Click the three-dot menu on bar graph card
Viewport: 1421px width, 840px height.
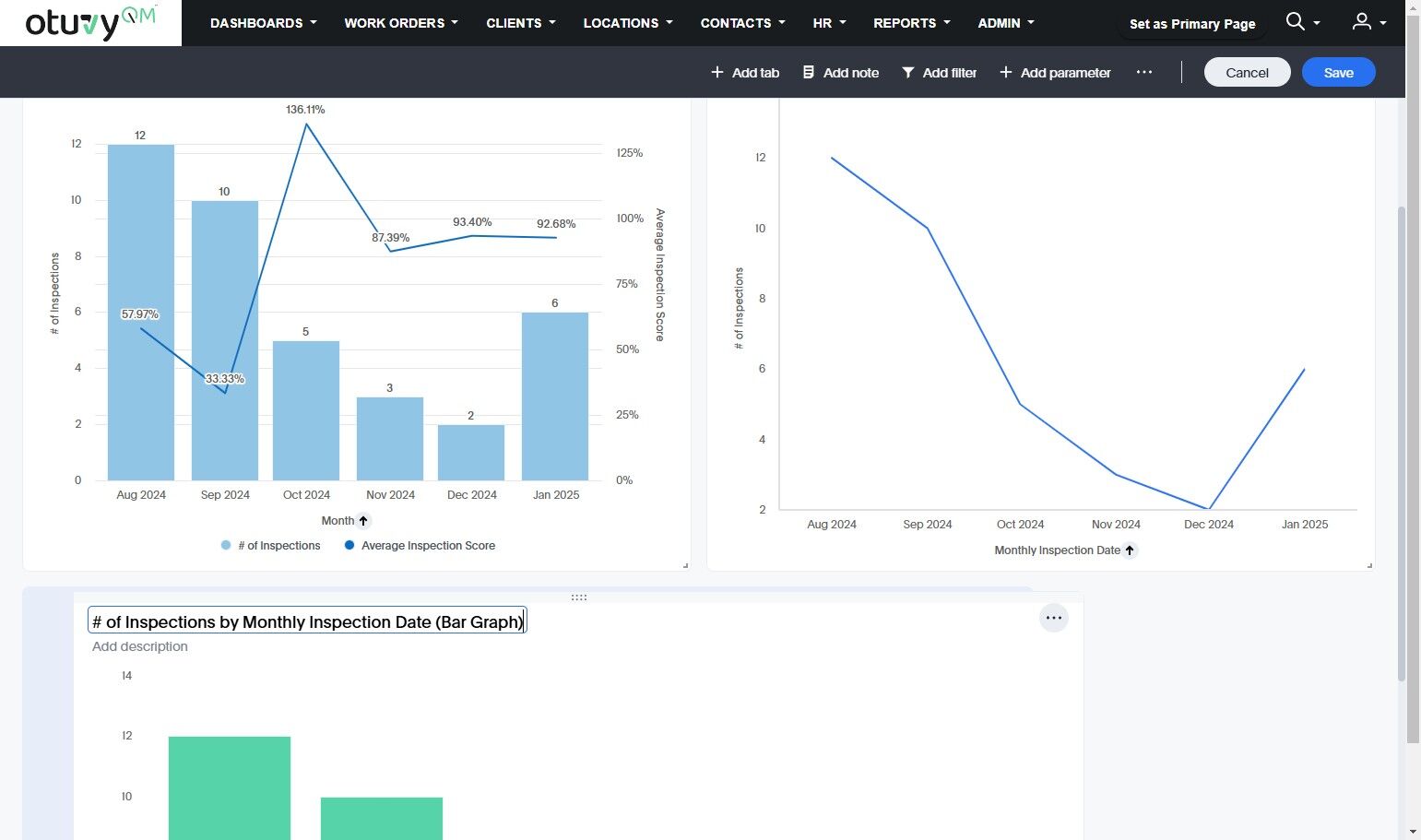click(x=1054, y=618)
